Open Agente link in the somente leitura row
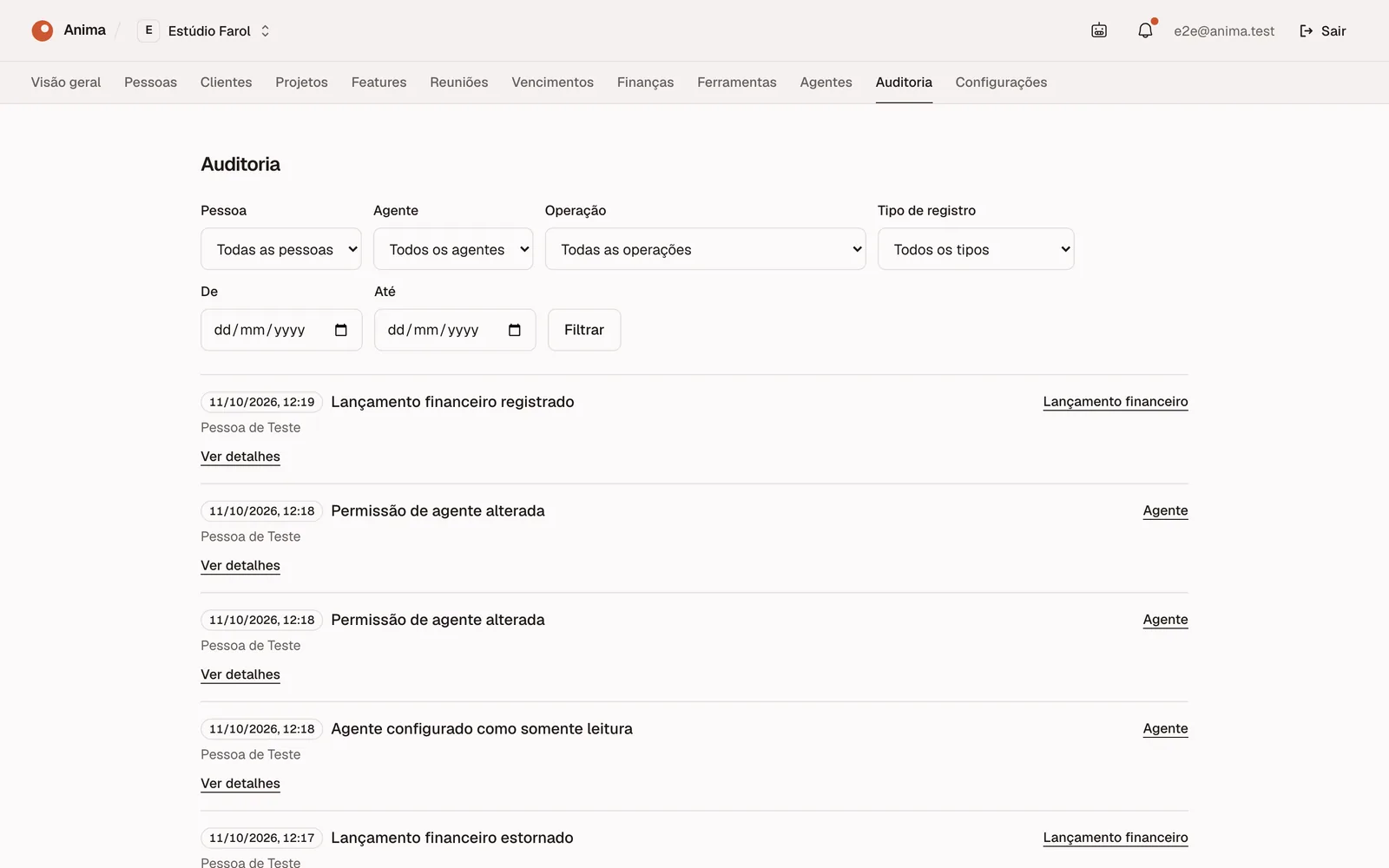The image size is (1389, 868). 1165,728
